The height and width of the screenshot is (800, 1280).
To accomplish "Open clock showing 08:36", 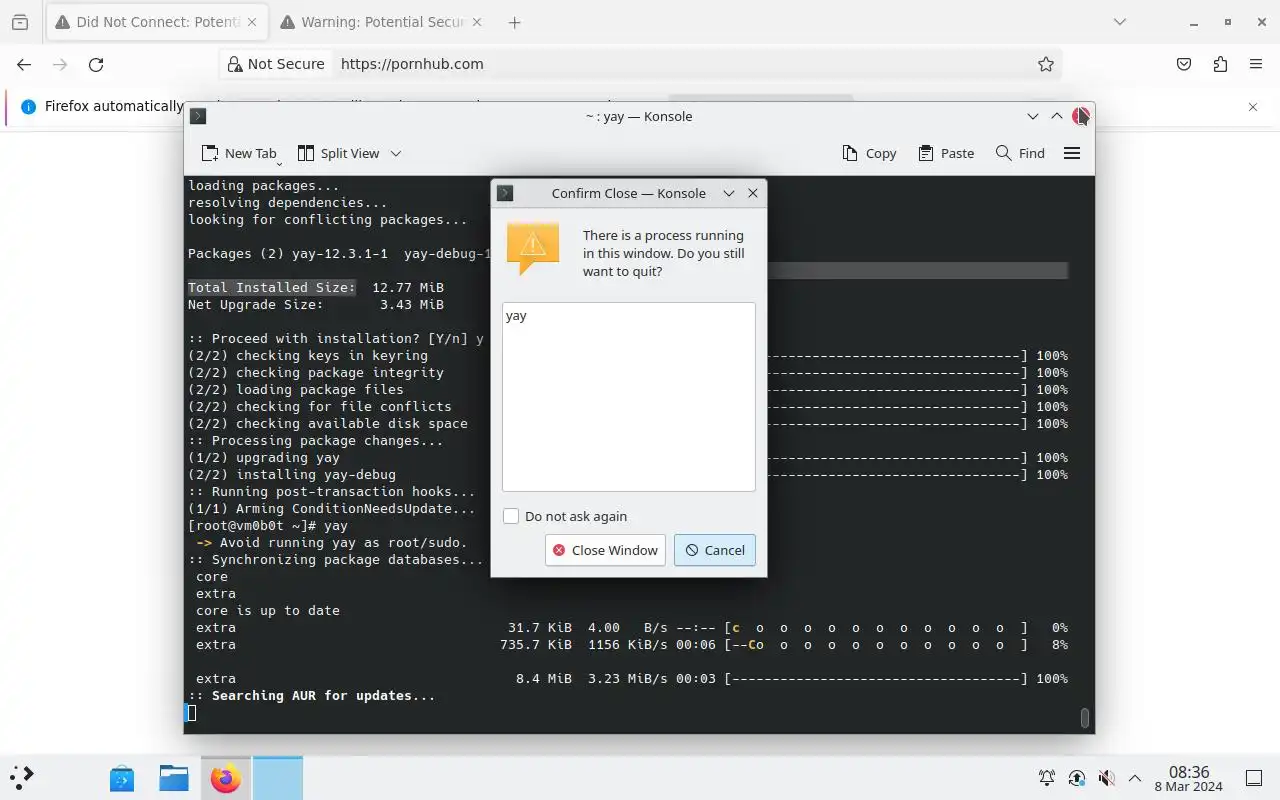I will (x=1189, y=778).
